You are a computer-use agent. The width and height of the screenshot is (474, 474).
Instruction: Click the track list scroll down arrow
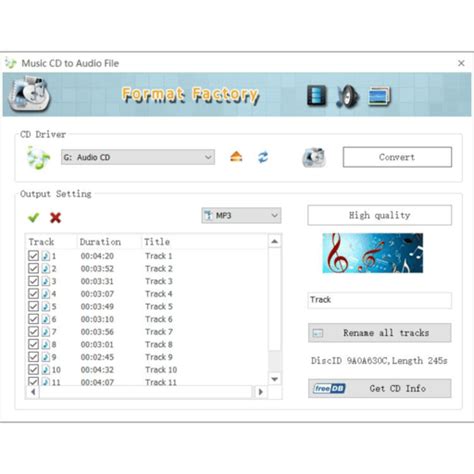275,379
